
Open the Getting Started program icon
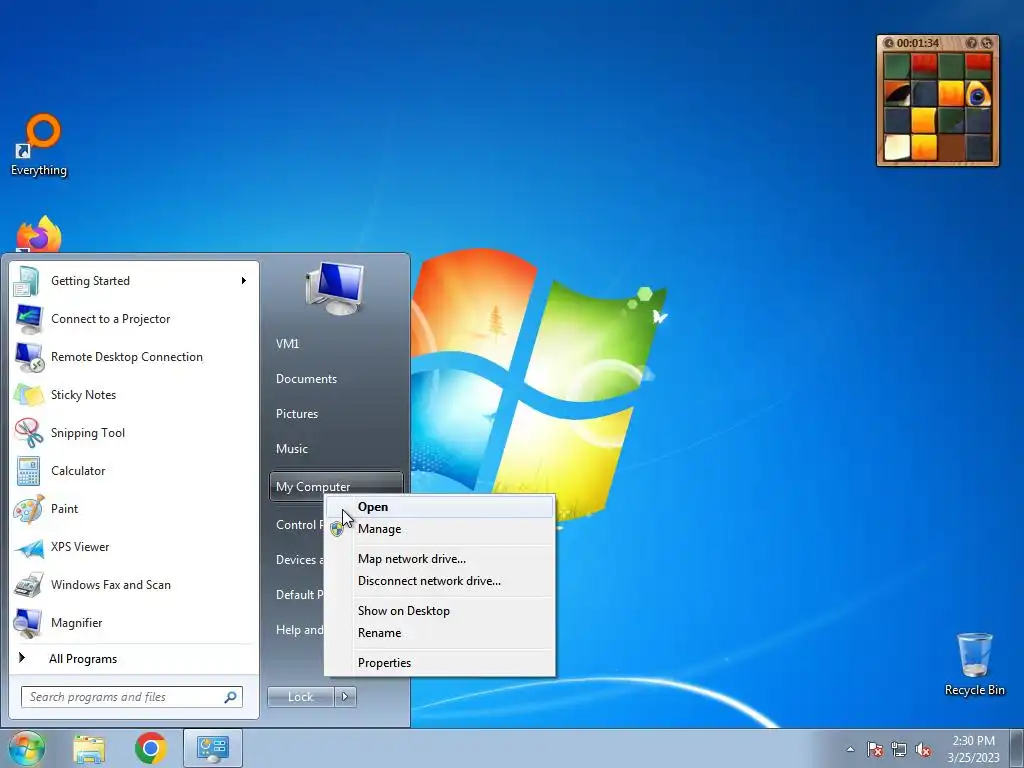(x=27, y=281)
